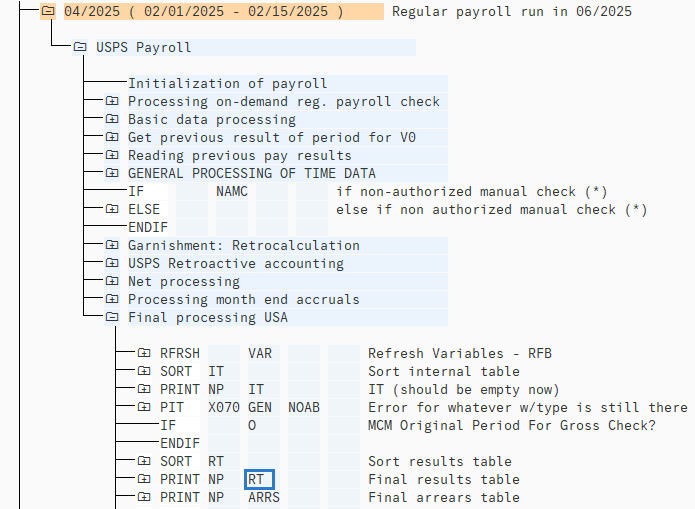Expand the Basic data processing node
This screenshot has width=695, height=509.
point(112,120)
